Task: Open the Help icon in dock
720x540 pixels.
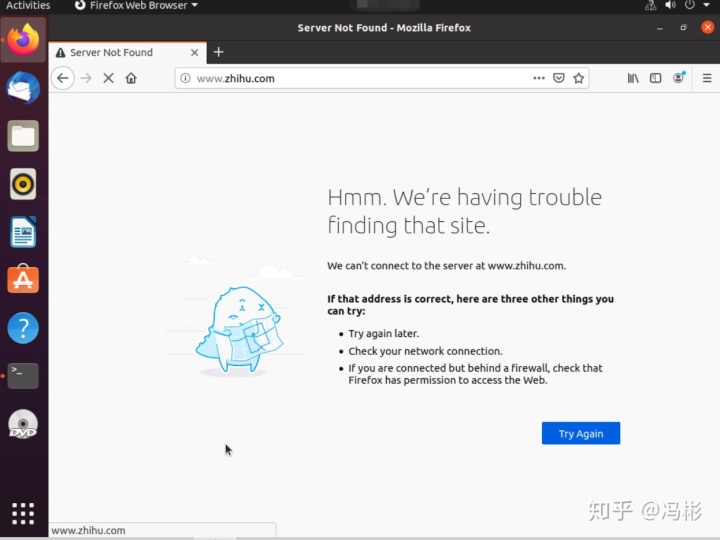Action: pos(23,328)
